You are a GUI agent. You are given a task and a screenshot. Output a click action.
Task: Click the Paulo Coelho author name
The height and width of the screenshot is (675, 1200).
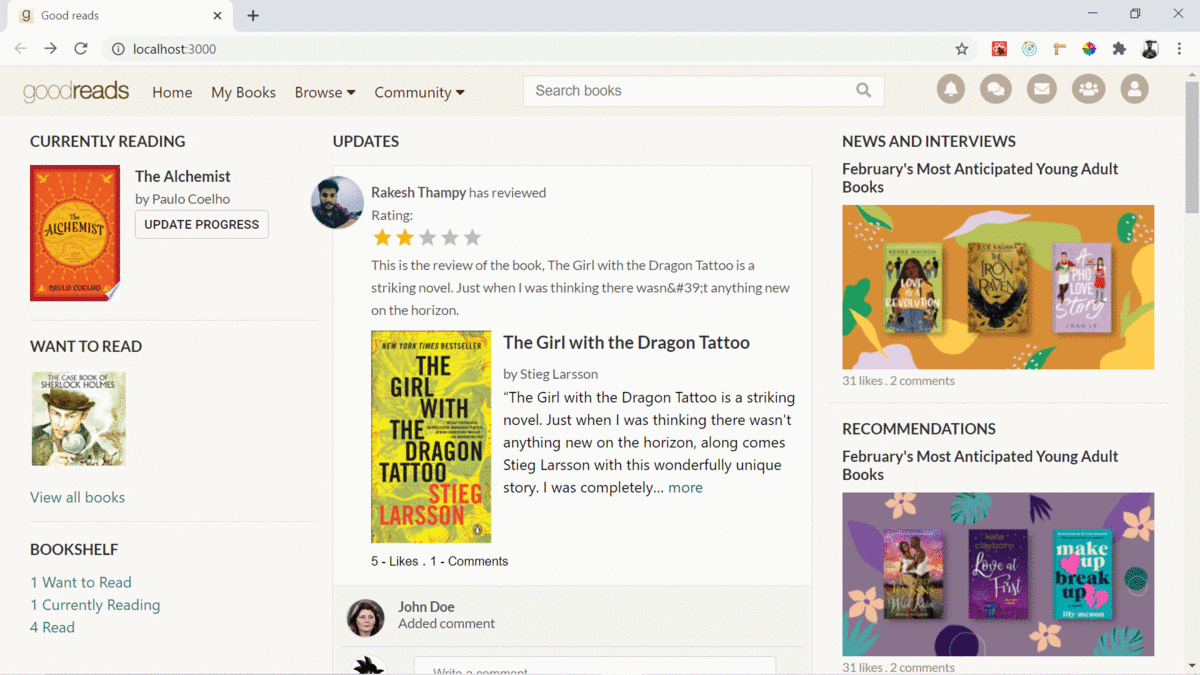[191, 199]
